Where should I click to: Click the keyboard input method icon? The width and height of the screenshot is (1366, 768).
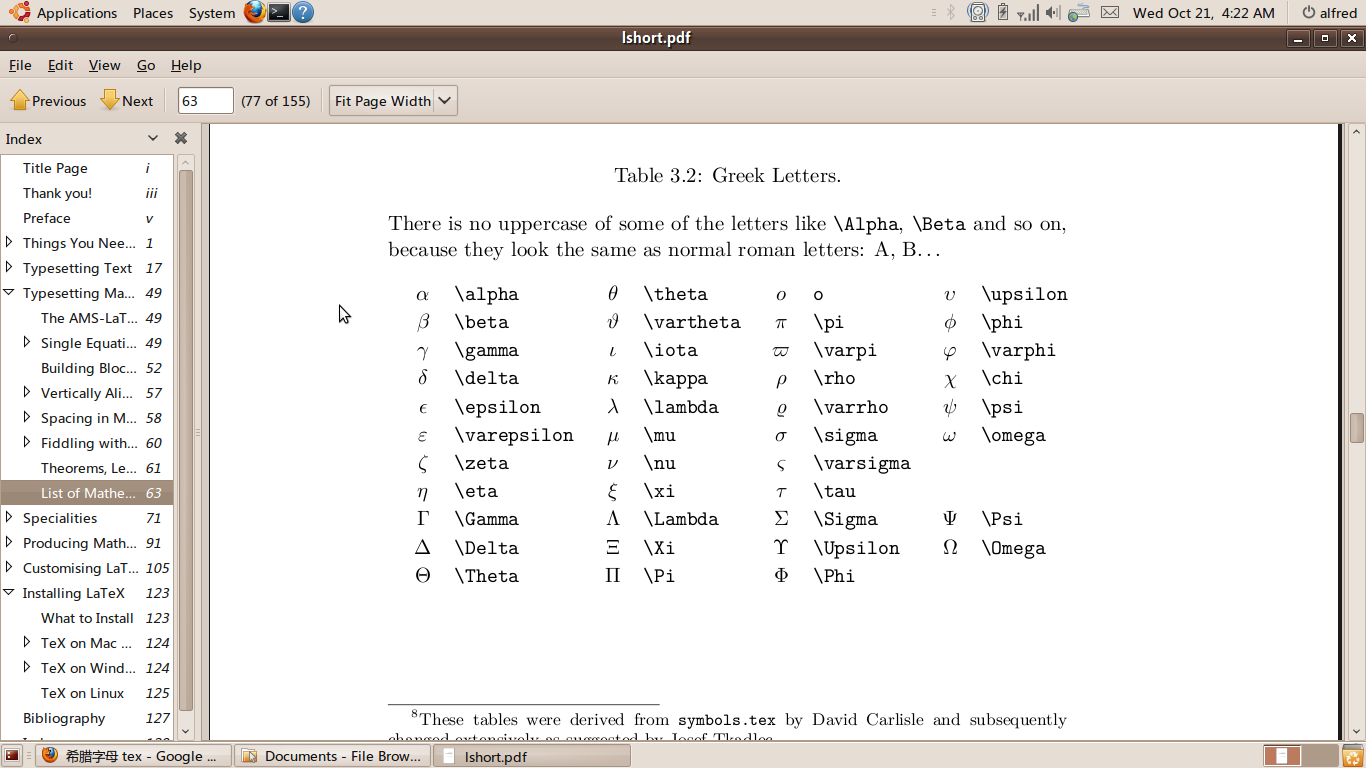pos(1078,13)
